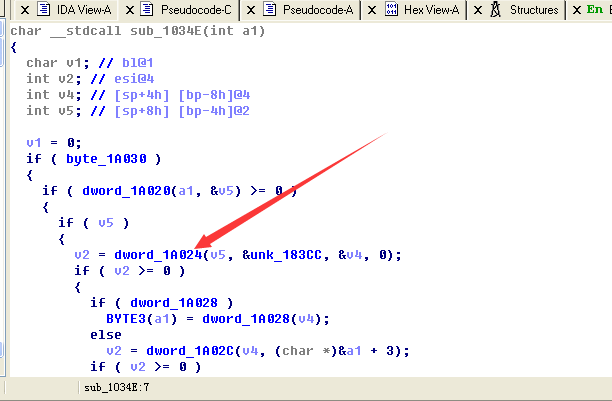612x401 pixels.
Task: Open the Hex View-A tab
Action: [432, 10]
